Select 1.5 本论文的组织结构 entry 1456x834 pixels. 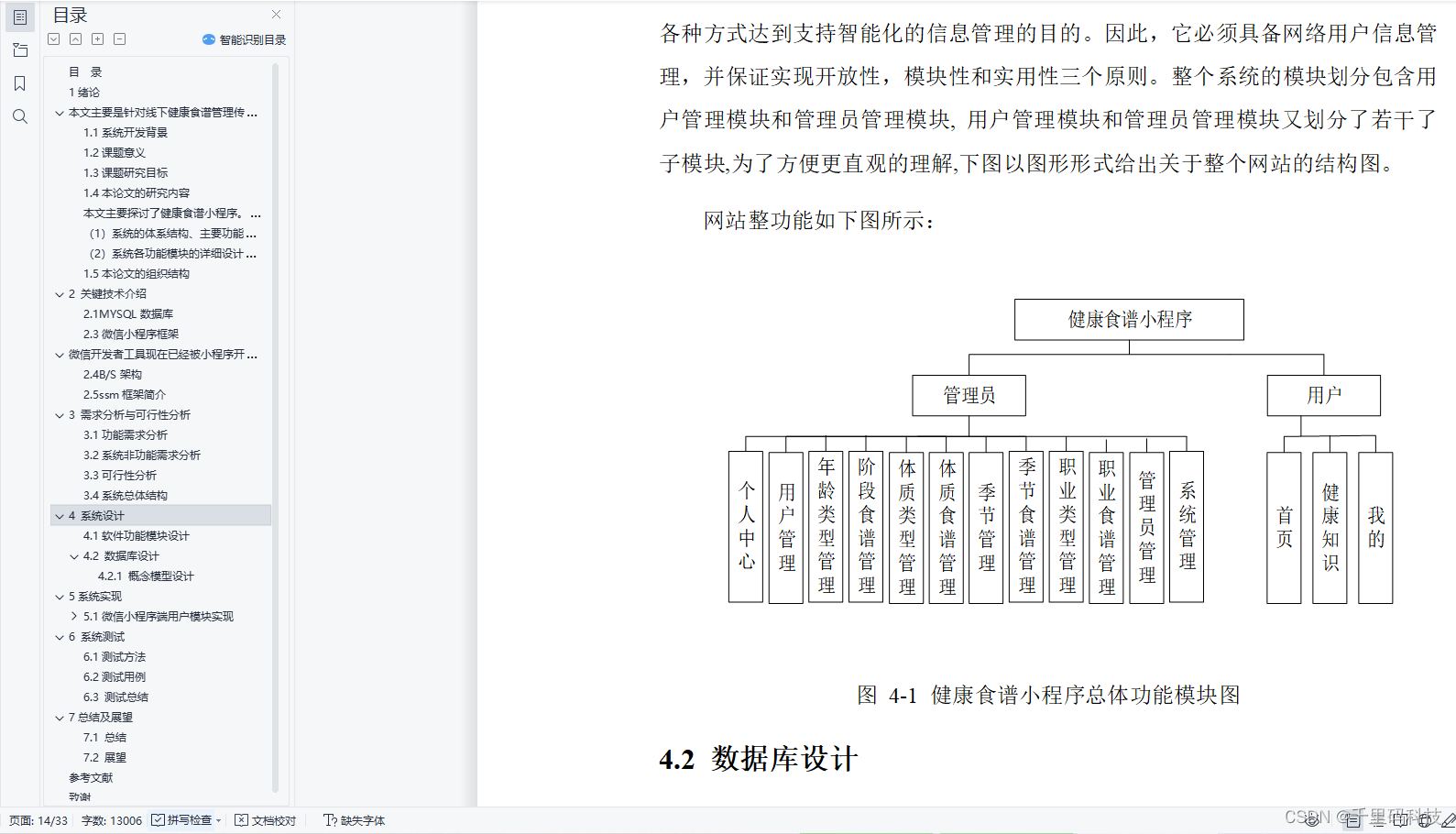click(x=137, y=274)
